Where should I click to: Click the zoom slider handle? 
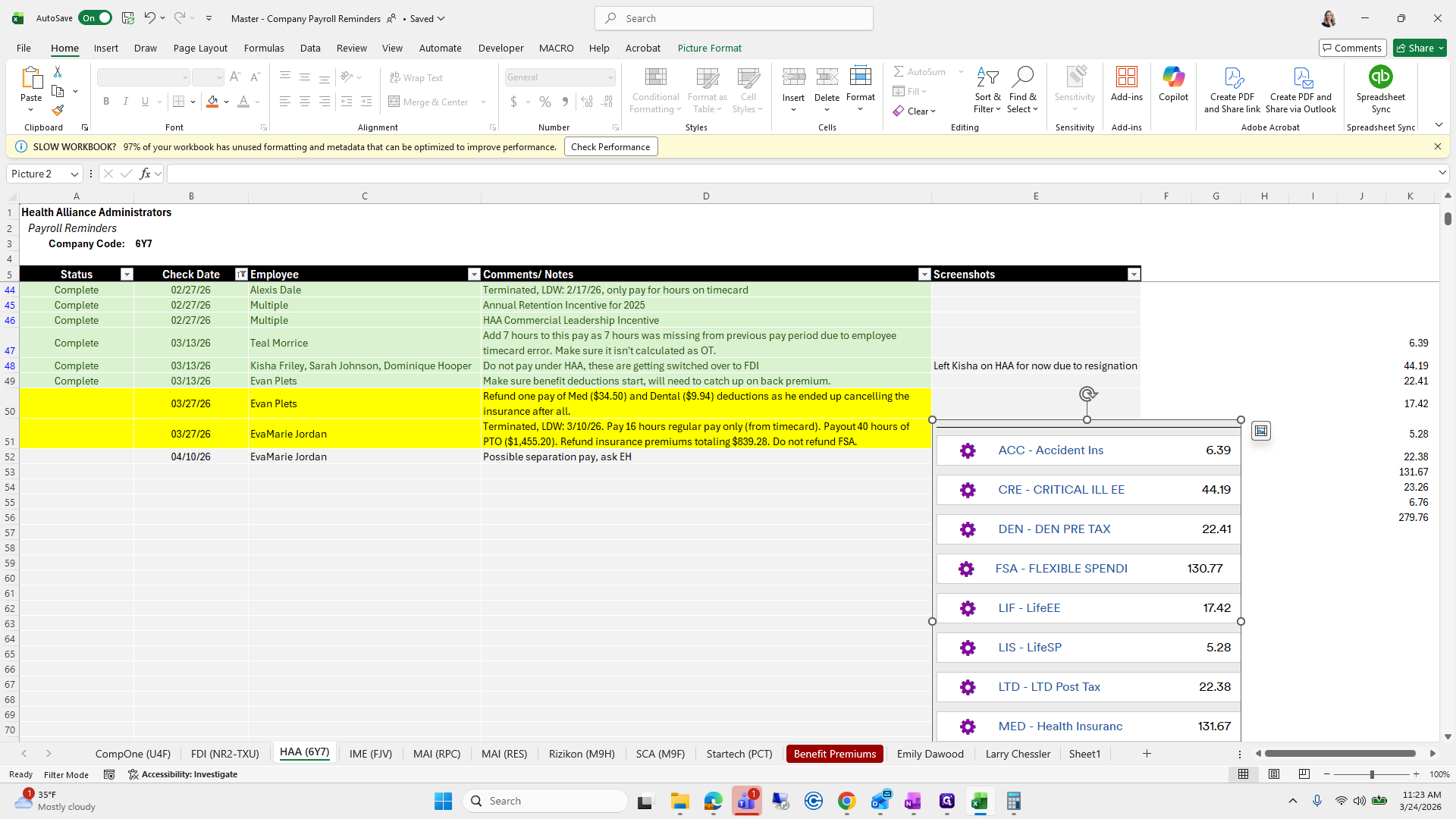coord(1371,774)
